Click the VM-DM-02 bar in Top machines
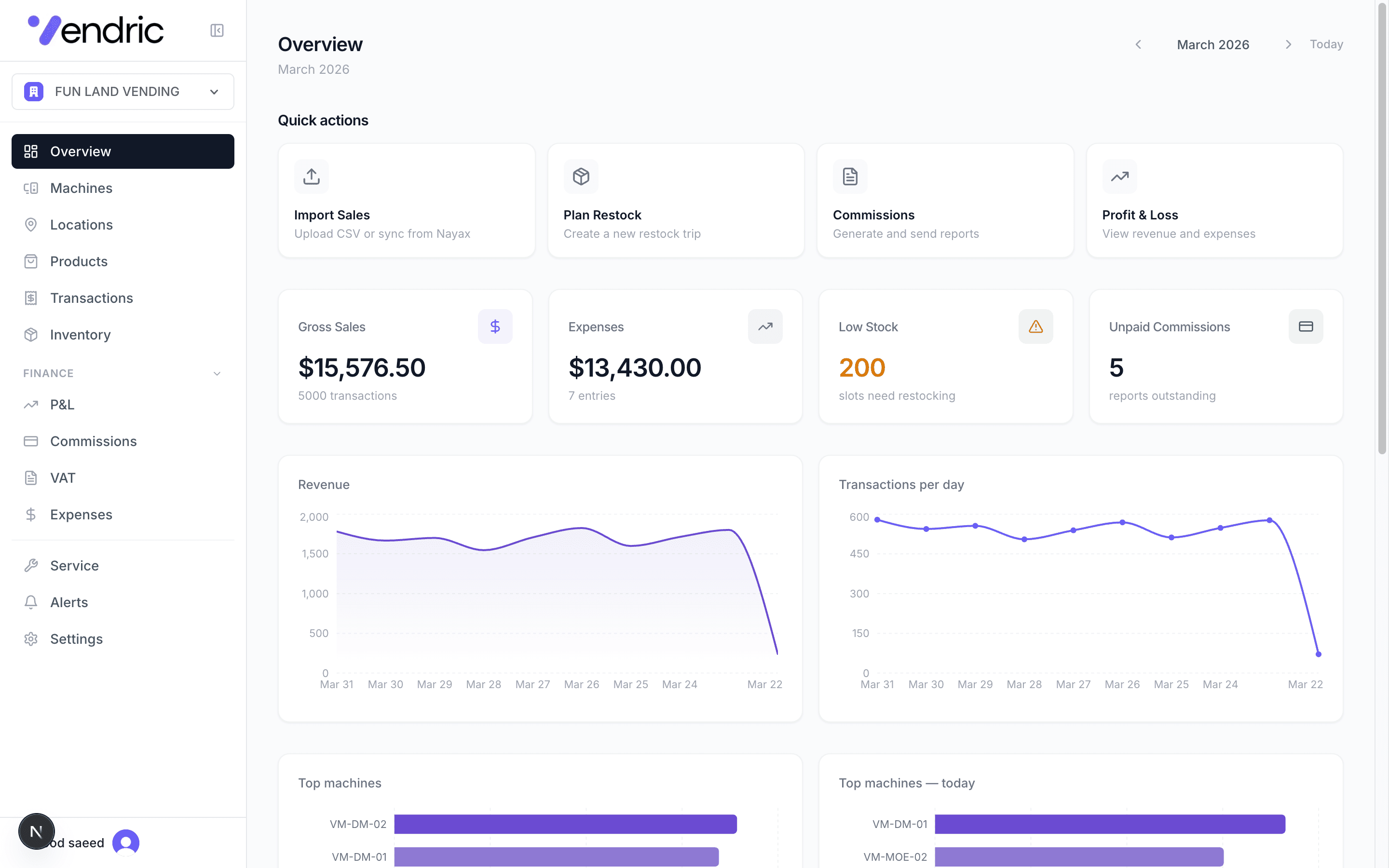Viewport: 1389px width, 868px height. coord(565,824)
